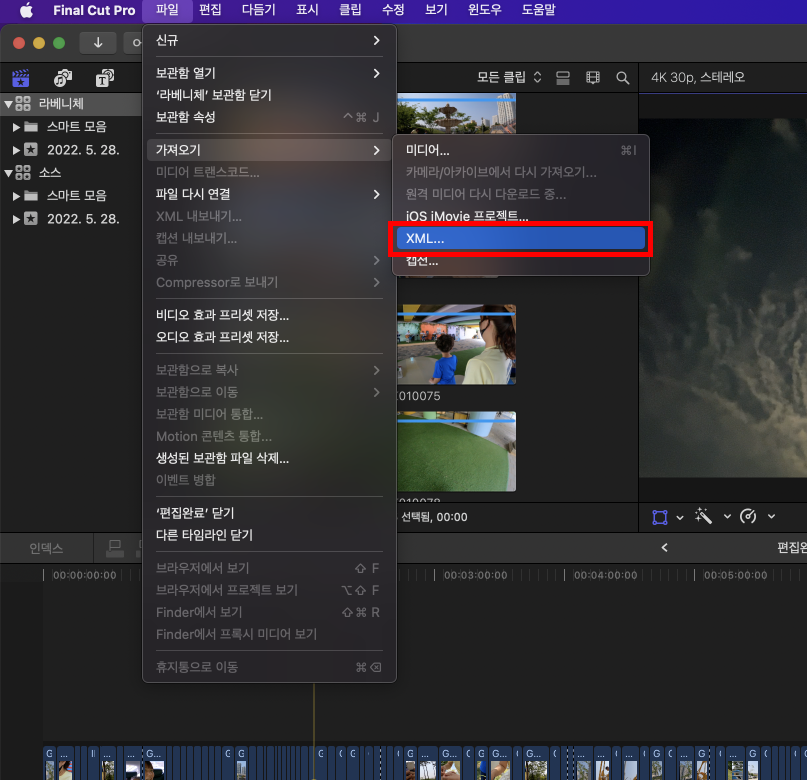Screen dimensions: 807x780
Task: Open the 보기 menu
Action: coord(436,10)
